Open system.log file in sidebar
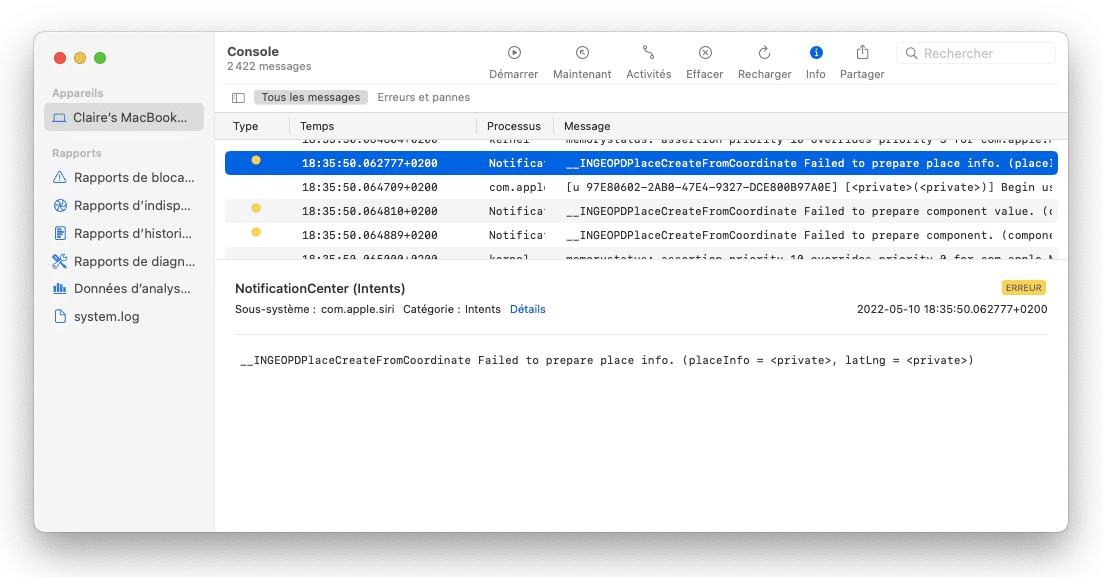Screen dimensions: 1103x577 tap(106, 317)
